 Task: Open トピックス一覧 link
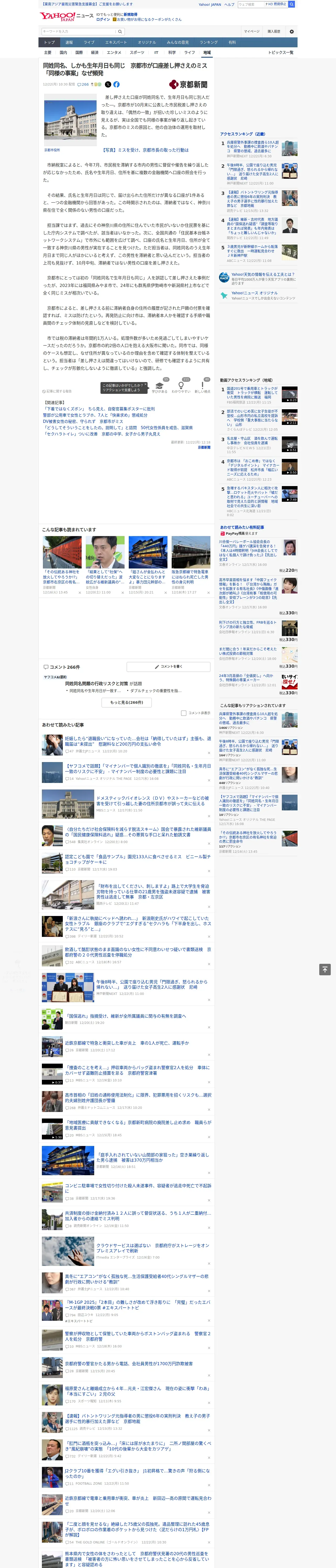(x=281, y=53)
